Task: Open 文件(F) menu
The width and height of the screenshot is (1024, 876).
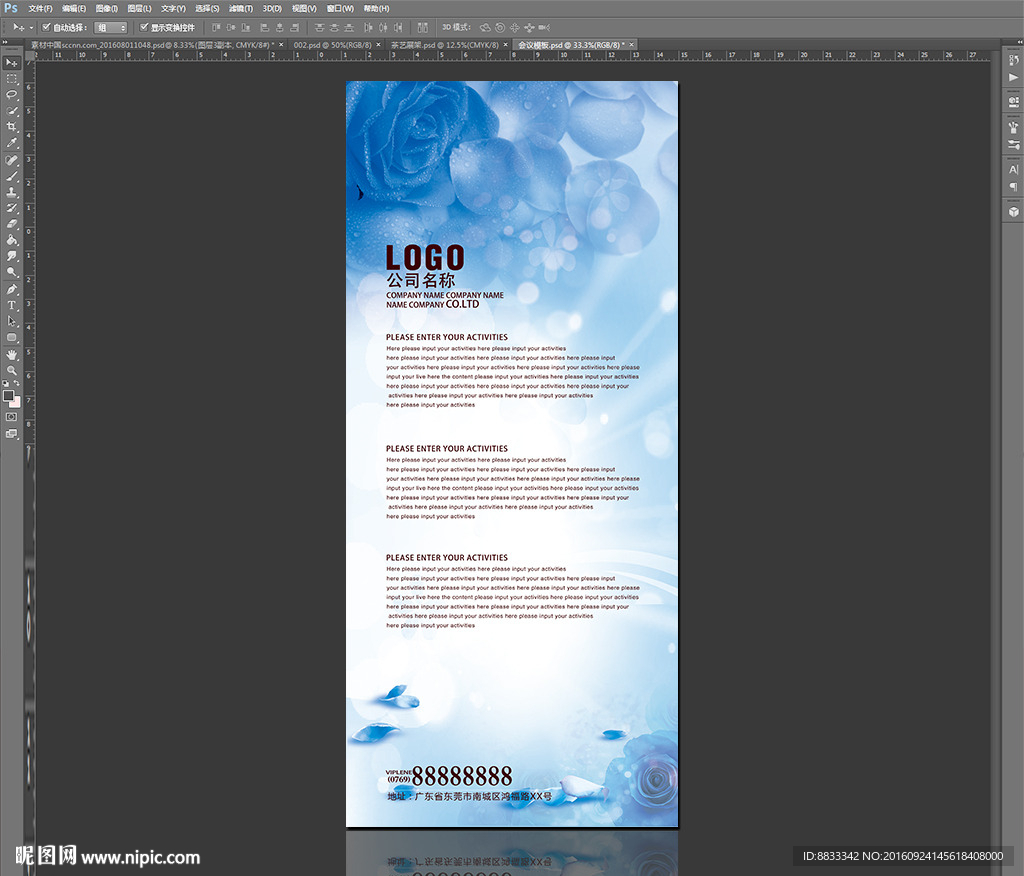Action: click(x=40, y=8)
